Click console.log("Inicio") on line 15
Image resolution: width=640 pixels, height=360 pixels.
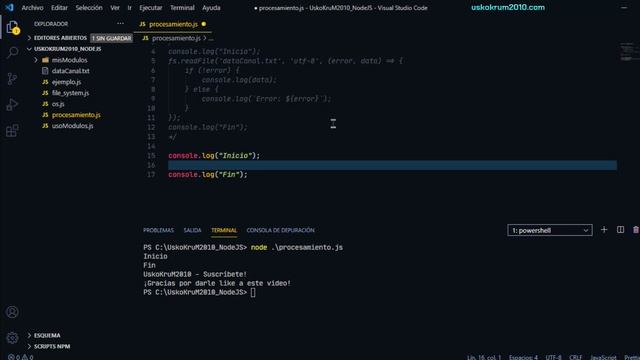pyautogui.click(x=214, y=156)
